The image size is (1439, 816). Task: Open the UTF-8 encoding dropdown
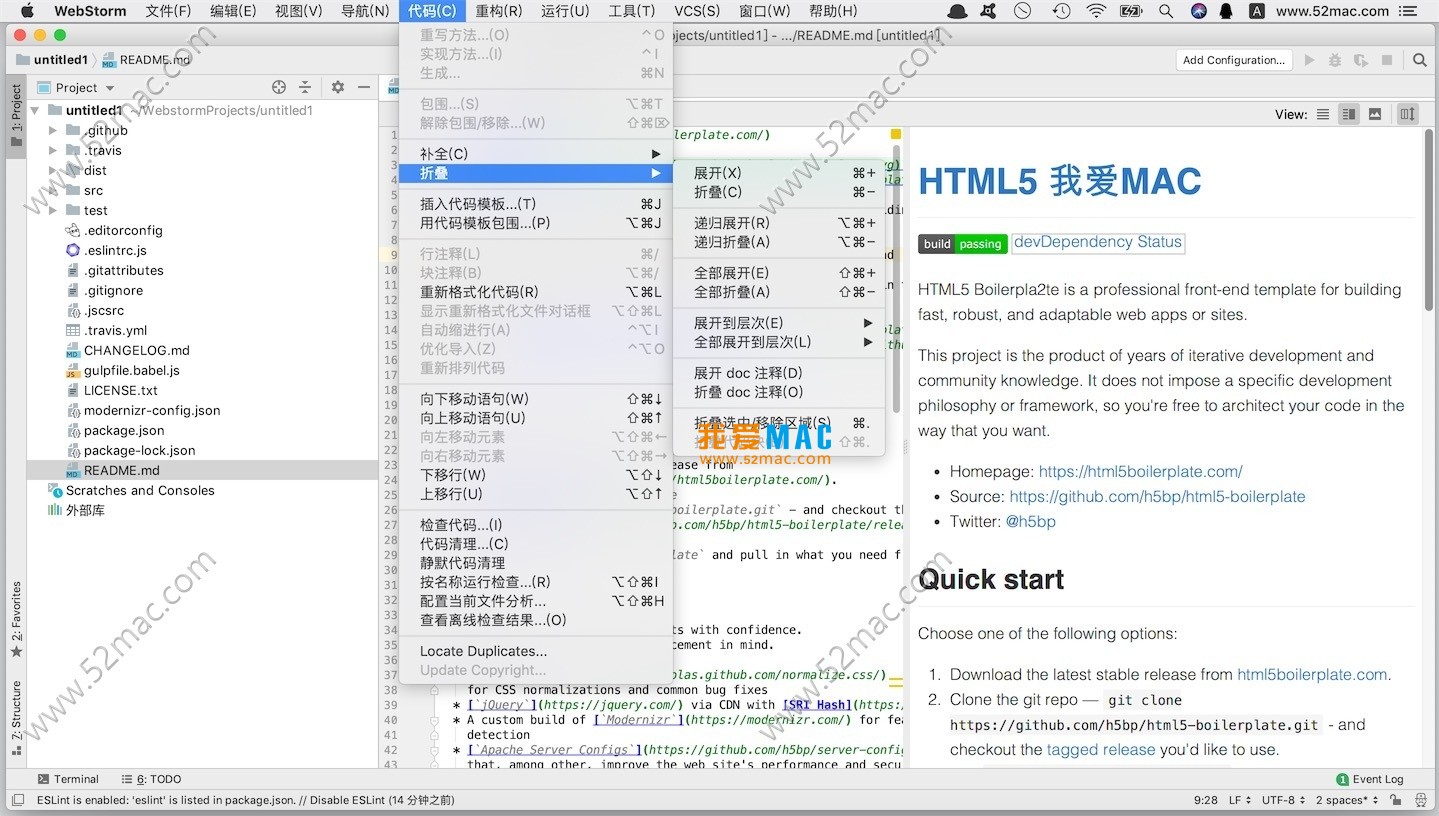point(1284,800)
